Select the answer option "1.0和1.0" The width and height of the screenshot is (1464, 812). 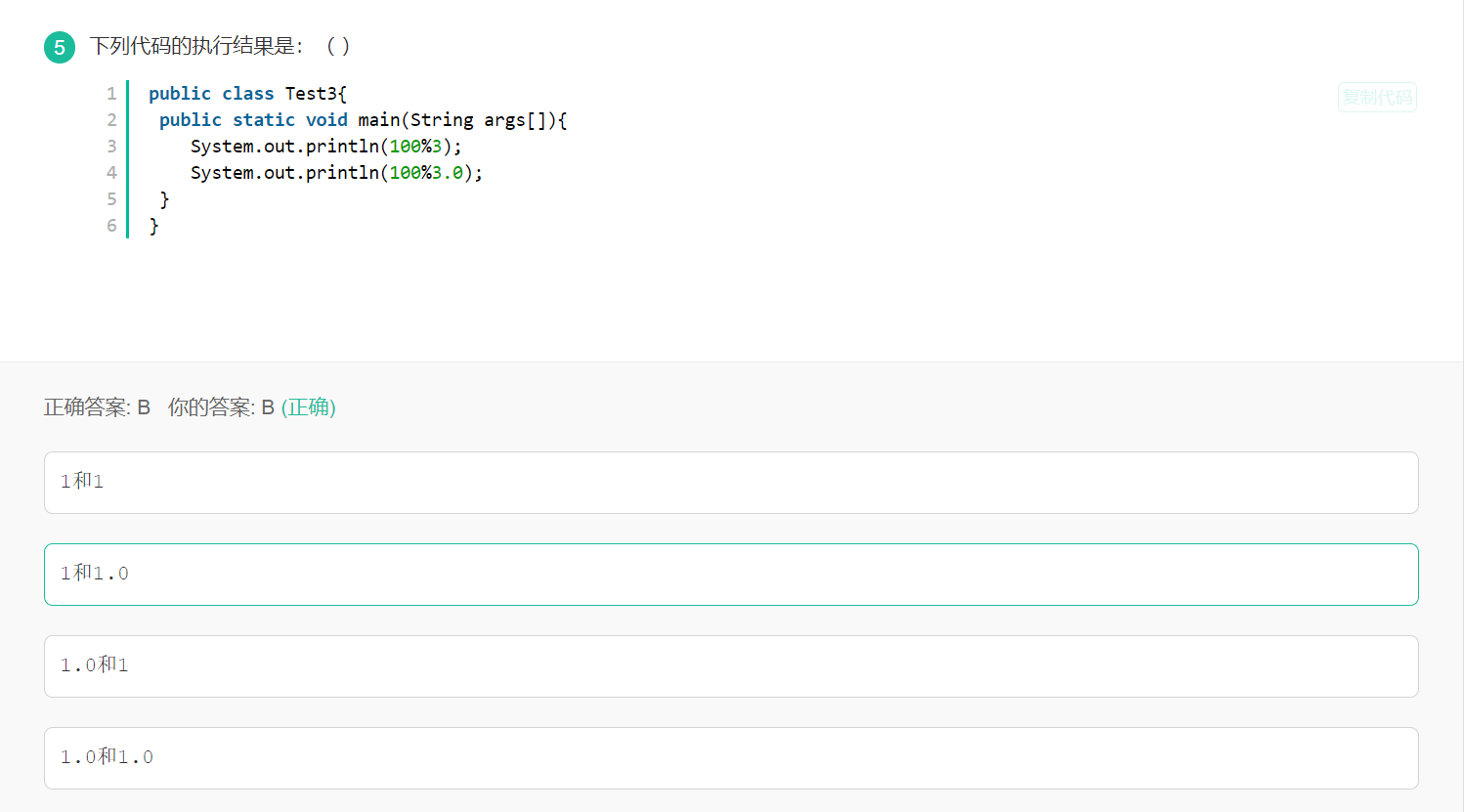(730, 757)
